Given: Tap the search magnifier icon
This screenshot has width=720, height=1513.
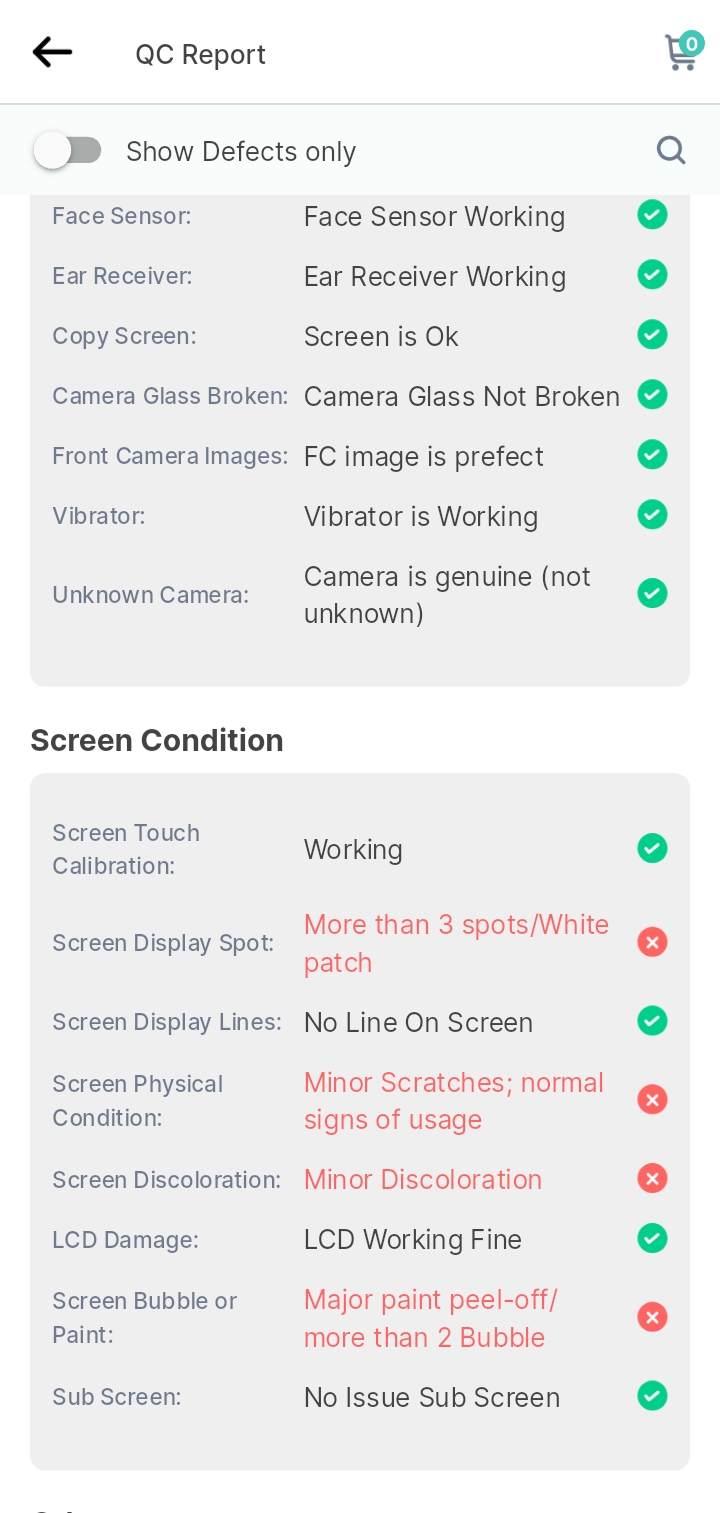Looking at the screenshot, I should (671, 151).
